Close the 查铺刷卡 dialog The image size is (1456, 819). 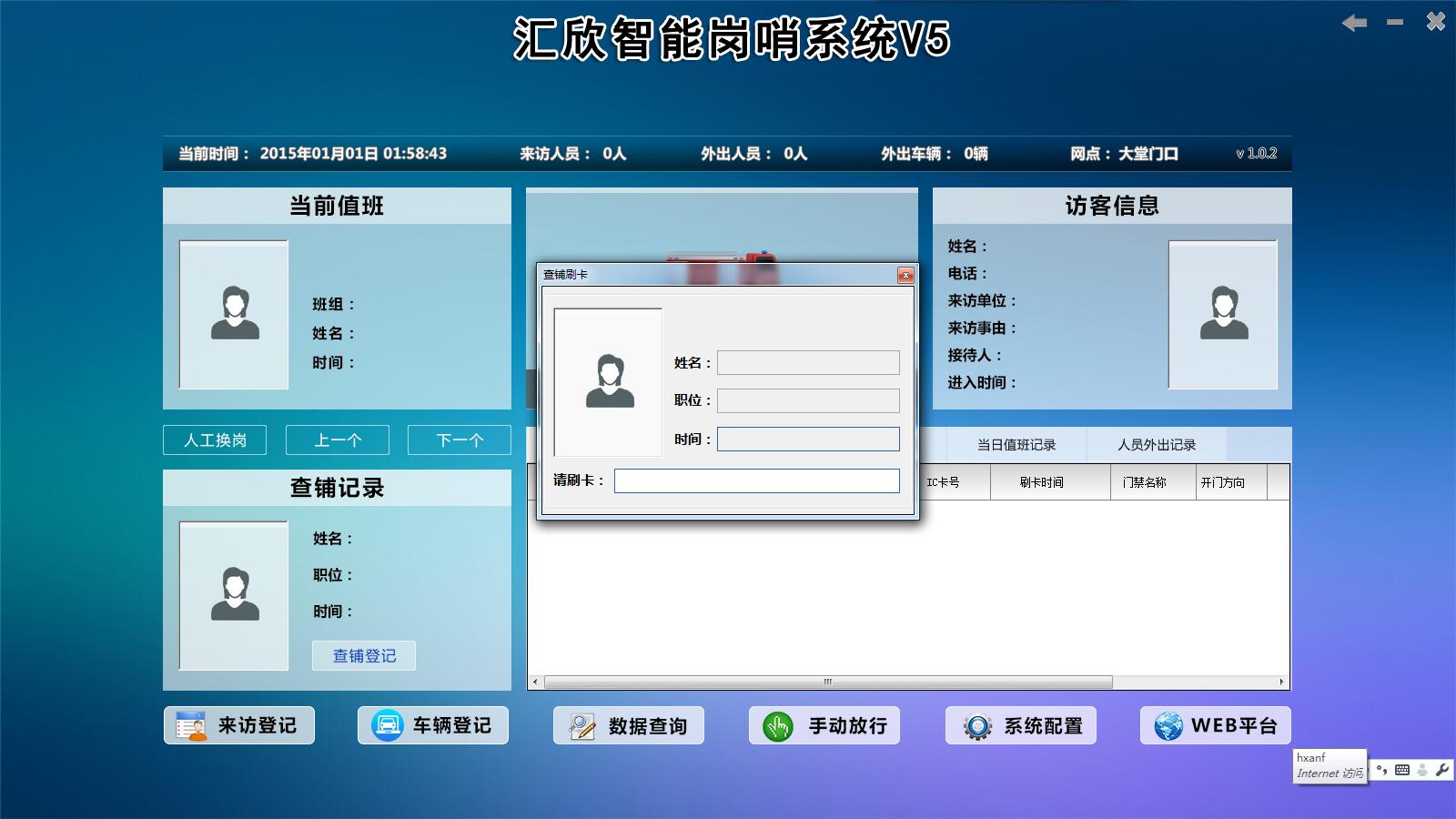coord(905,275)
